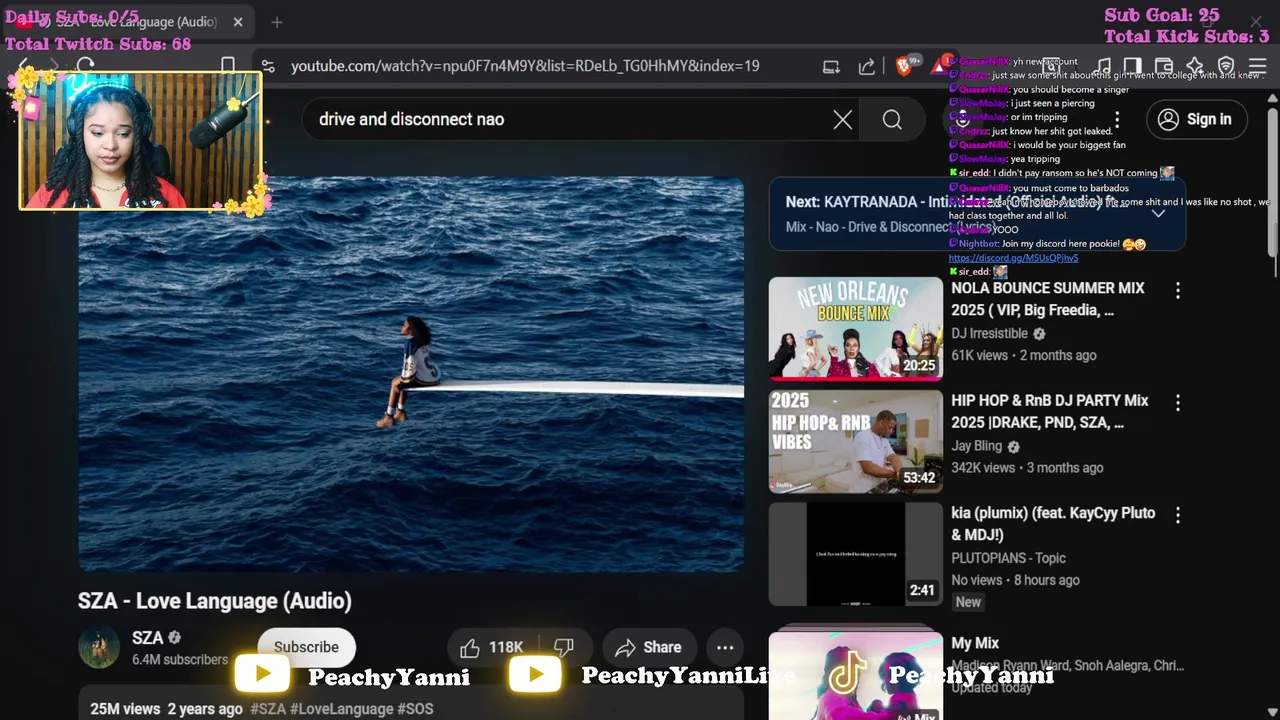Viewport: 1280px width, 720px height.
Task: Close the SZA - Love Language tab
Action: (238, 22)
